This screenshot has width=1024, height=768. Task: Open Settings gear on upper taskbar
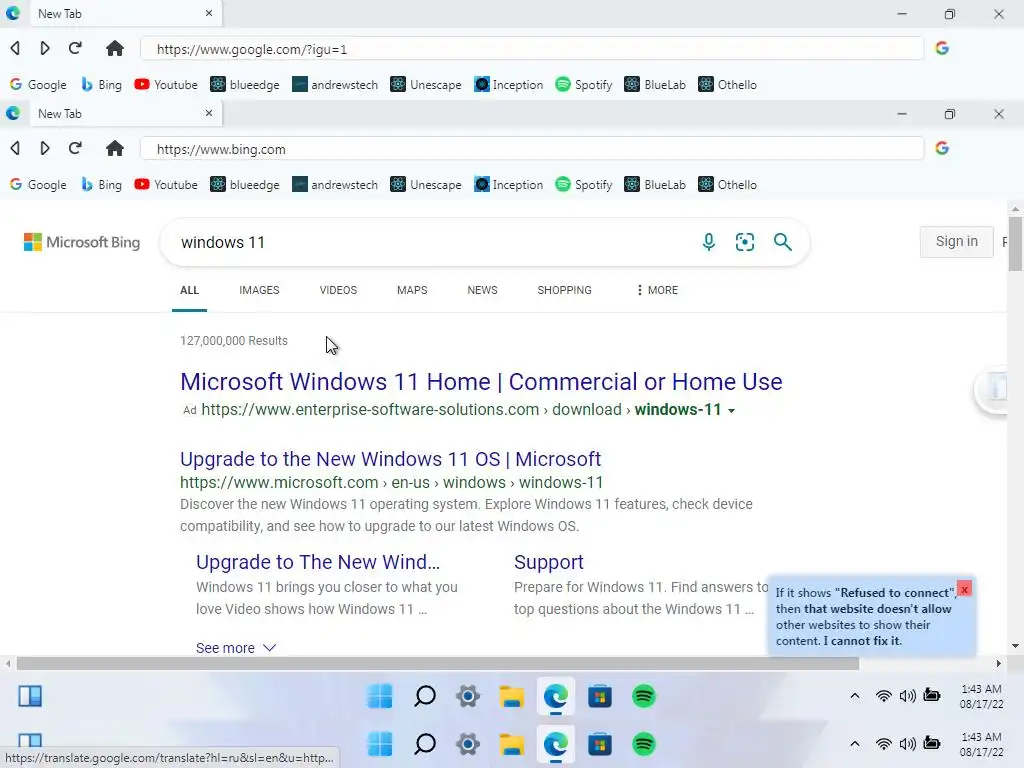468,696
